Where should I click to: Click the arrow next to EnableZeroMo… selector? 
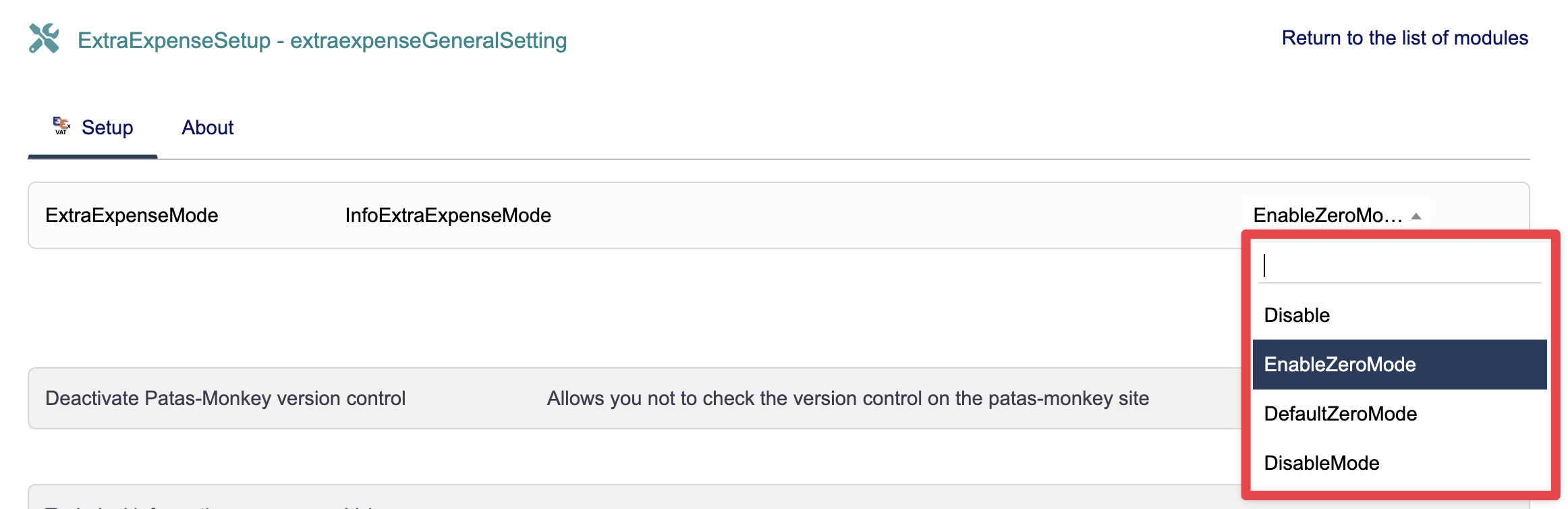click(x=1416, y=216)
